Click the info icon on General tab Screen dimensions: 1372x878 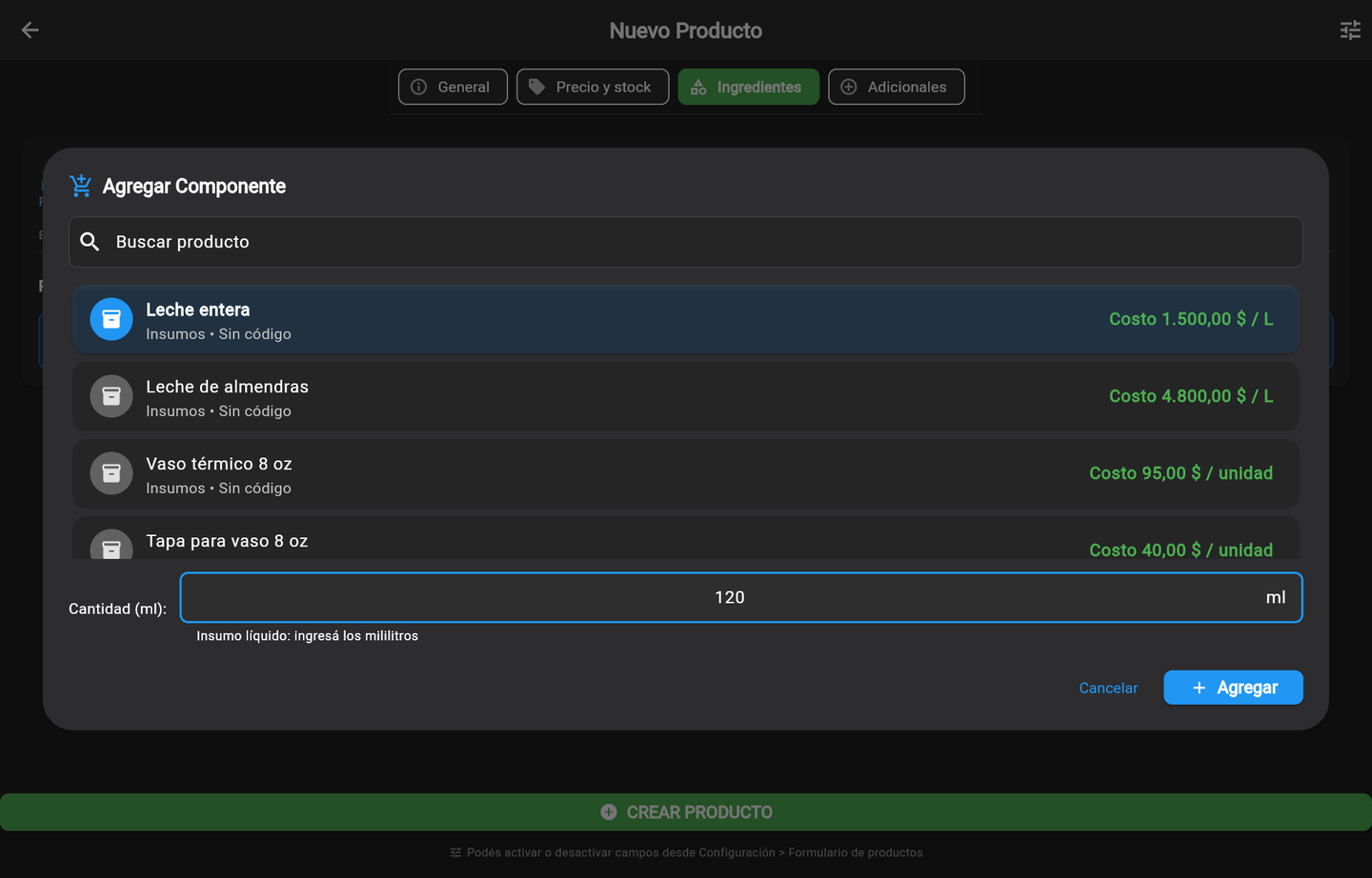(418, 87)
